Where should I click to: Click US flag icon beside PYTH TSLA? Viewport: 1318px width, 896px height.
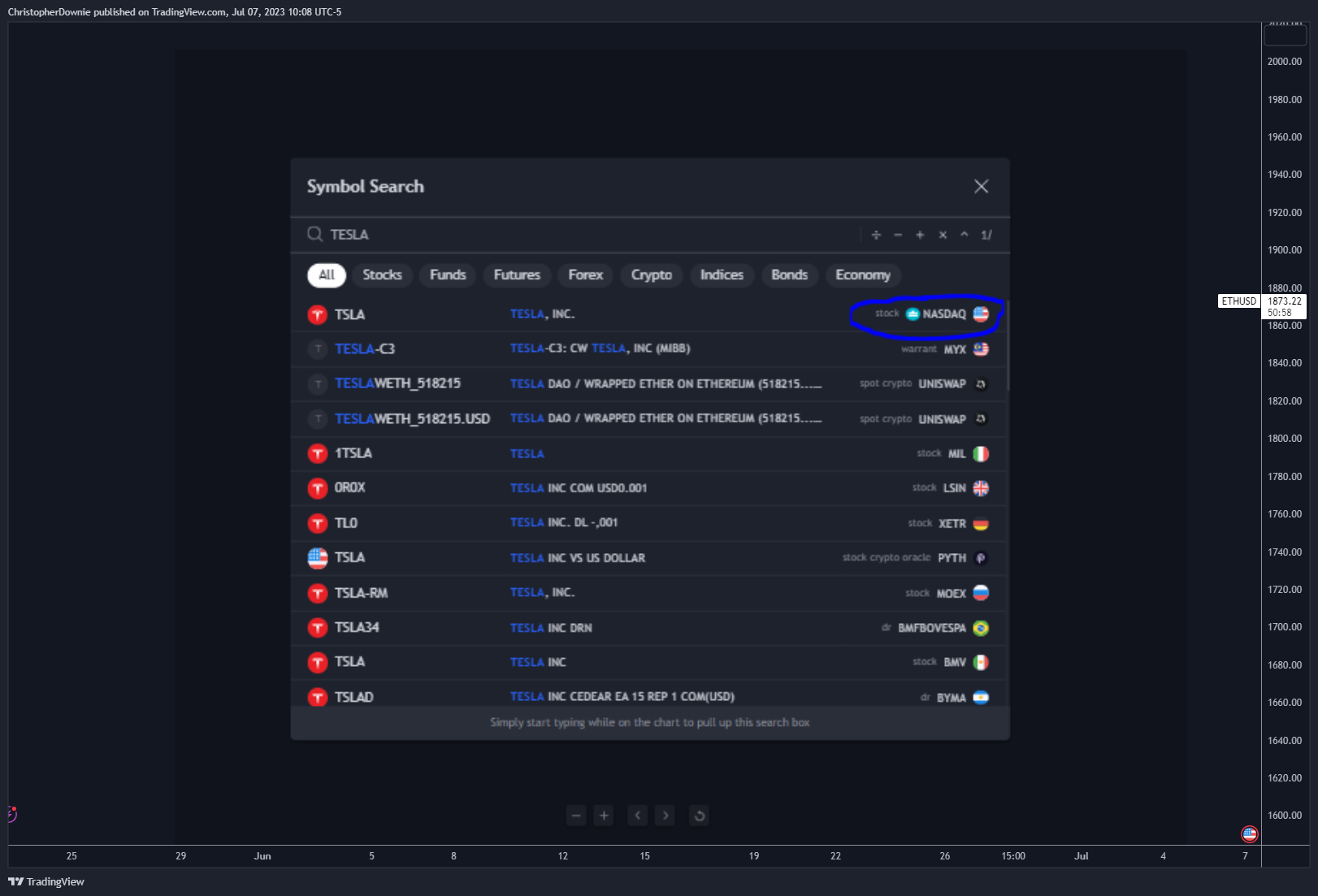[317, 558]
